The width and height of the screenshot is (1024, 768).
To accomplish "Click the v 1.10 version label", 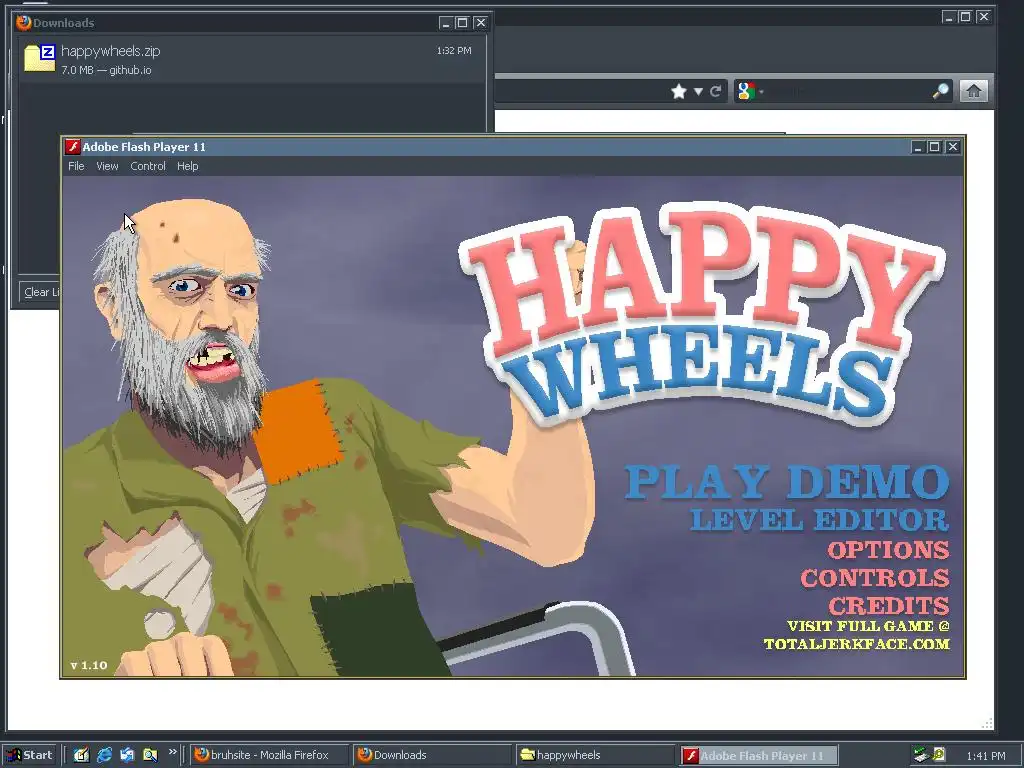I will [x=89, y=665].
